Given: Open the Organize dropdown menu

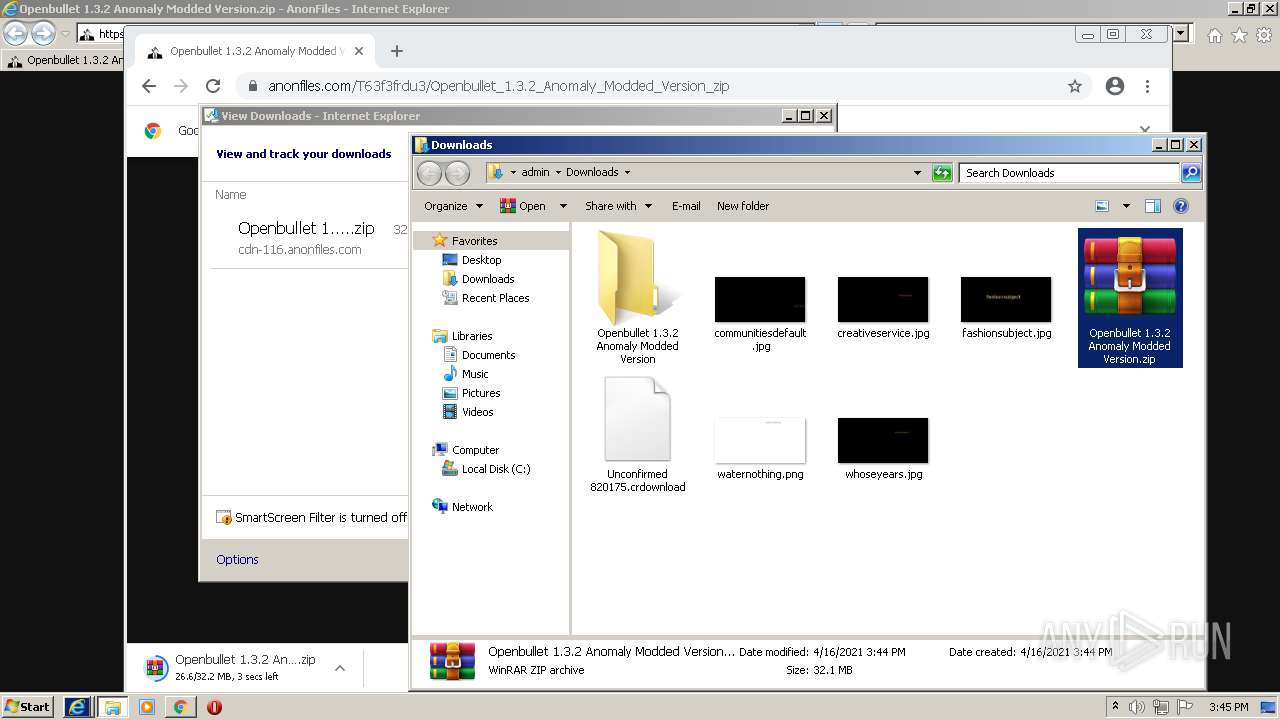Looking at the screenshot, I should (453, 206).
